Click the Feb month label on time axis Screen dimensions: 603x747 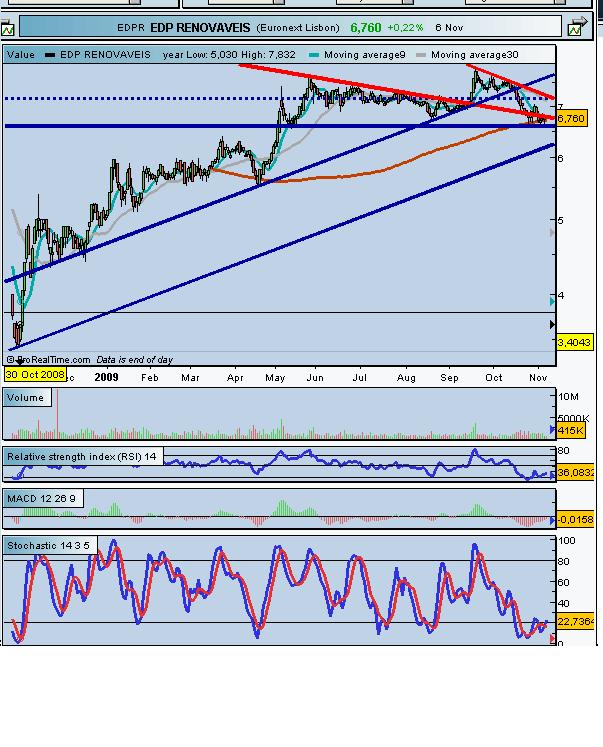point(150,378)
